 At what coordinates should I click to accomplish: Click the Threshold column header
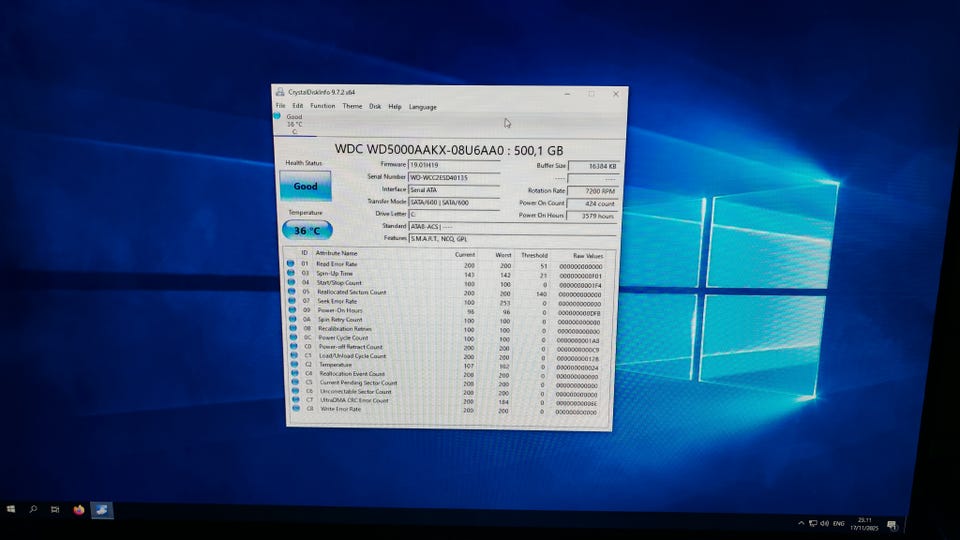pos(534,255)
